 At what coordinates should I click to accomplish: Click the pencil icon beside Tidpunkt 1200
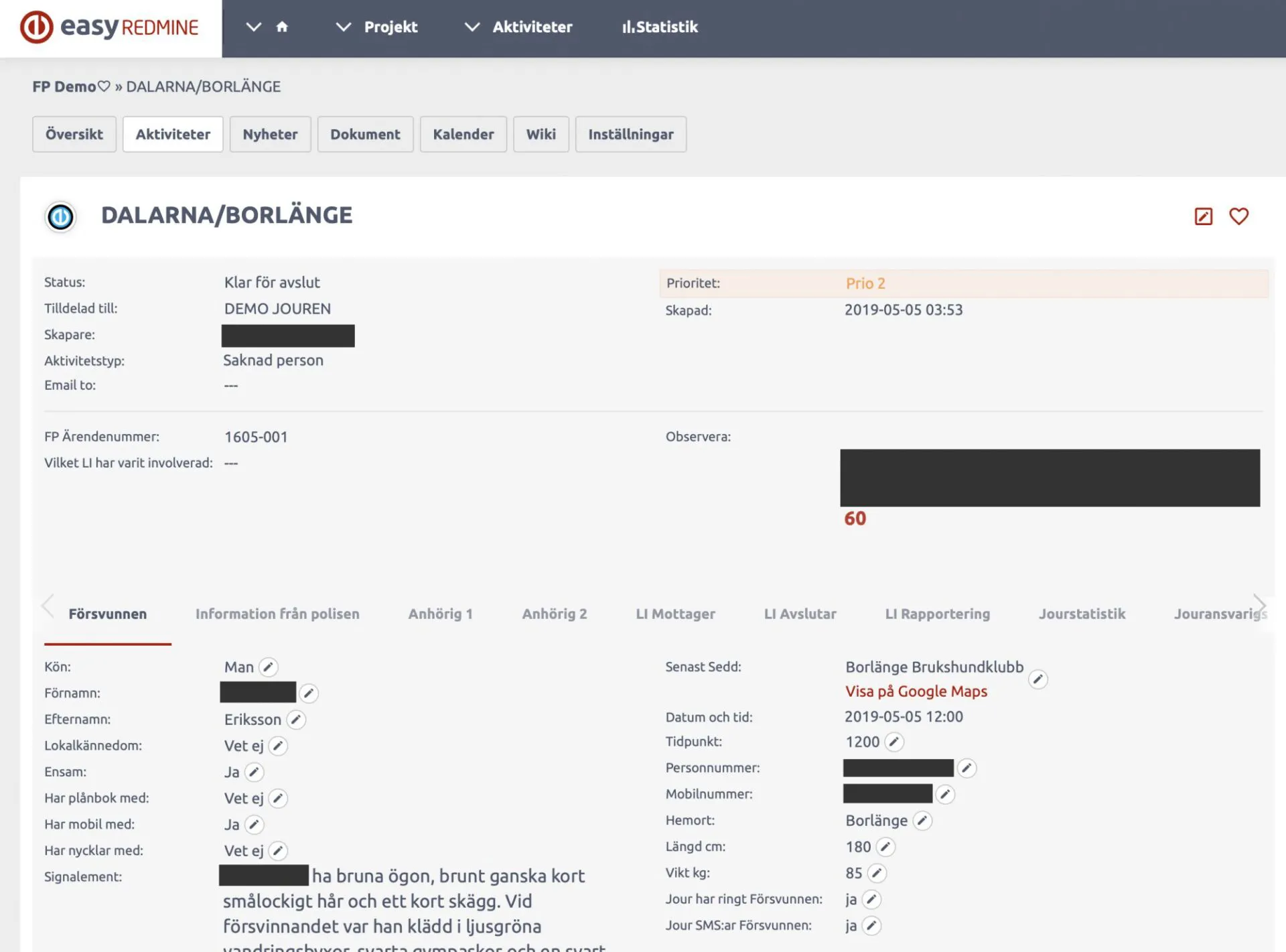click(894, 742)
